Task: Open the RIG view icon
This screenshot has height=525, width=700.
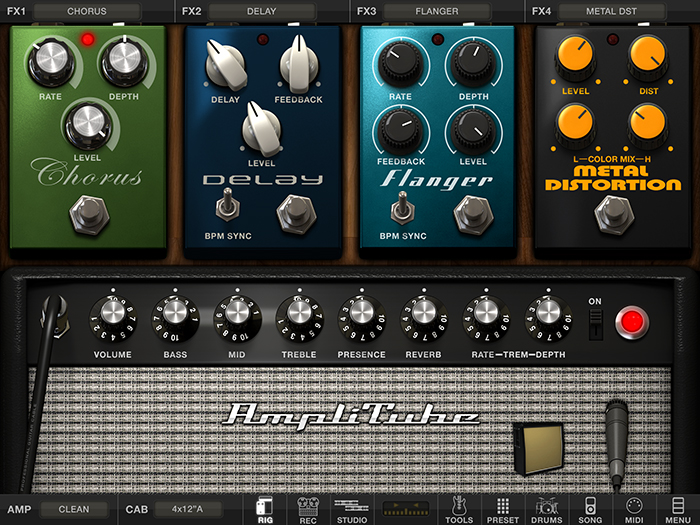Action: tap(265, 509)
